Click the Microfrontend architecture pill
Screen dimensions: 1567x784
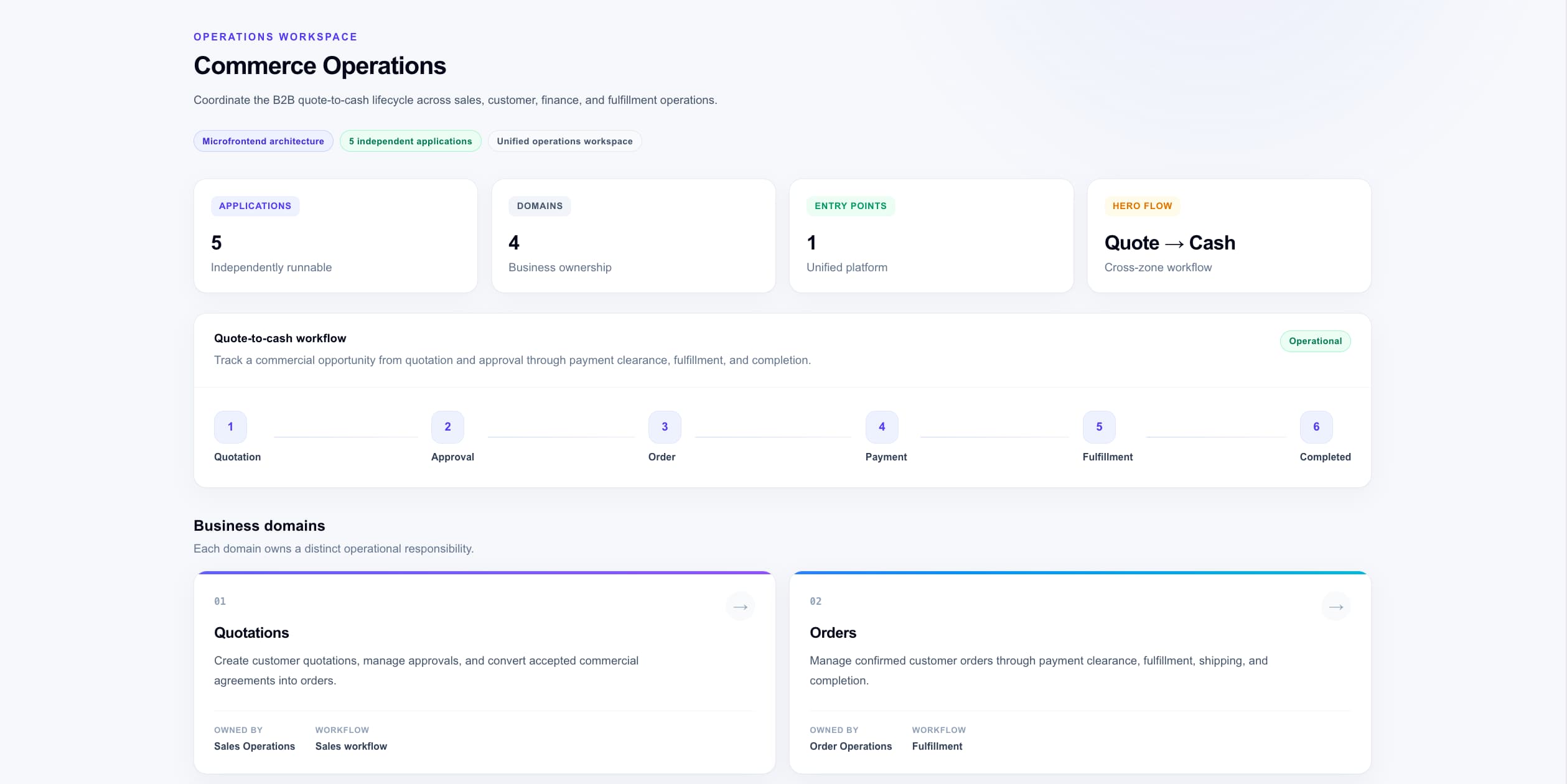coord(263,141)
